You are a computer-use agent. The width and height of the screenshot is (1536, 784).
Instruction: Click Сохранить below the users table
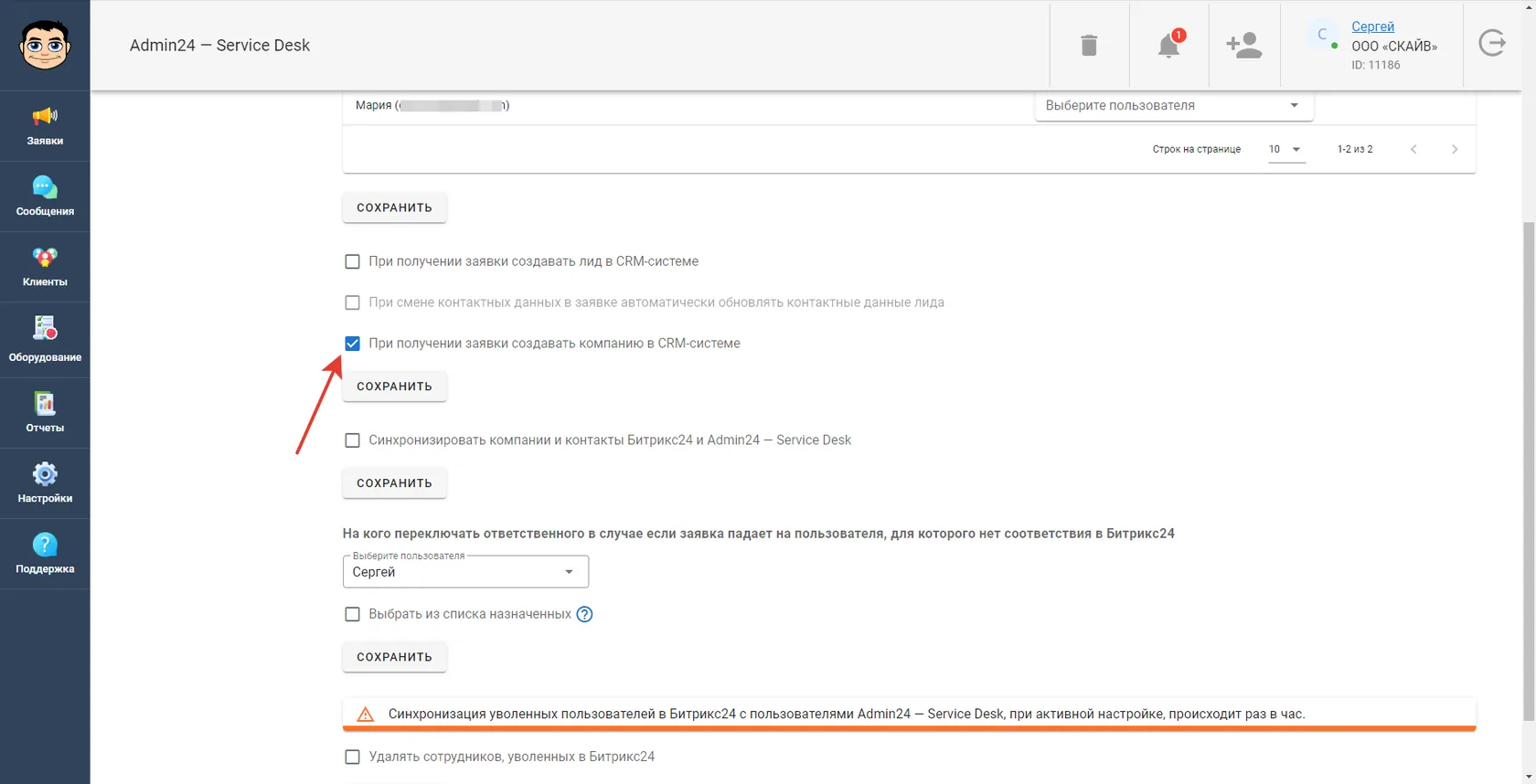[394, 207]
